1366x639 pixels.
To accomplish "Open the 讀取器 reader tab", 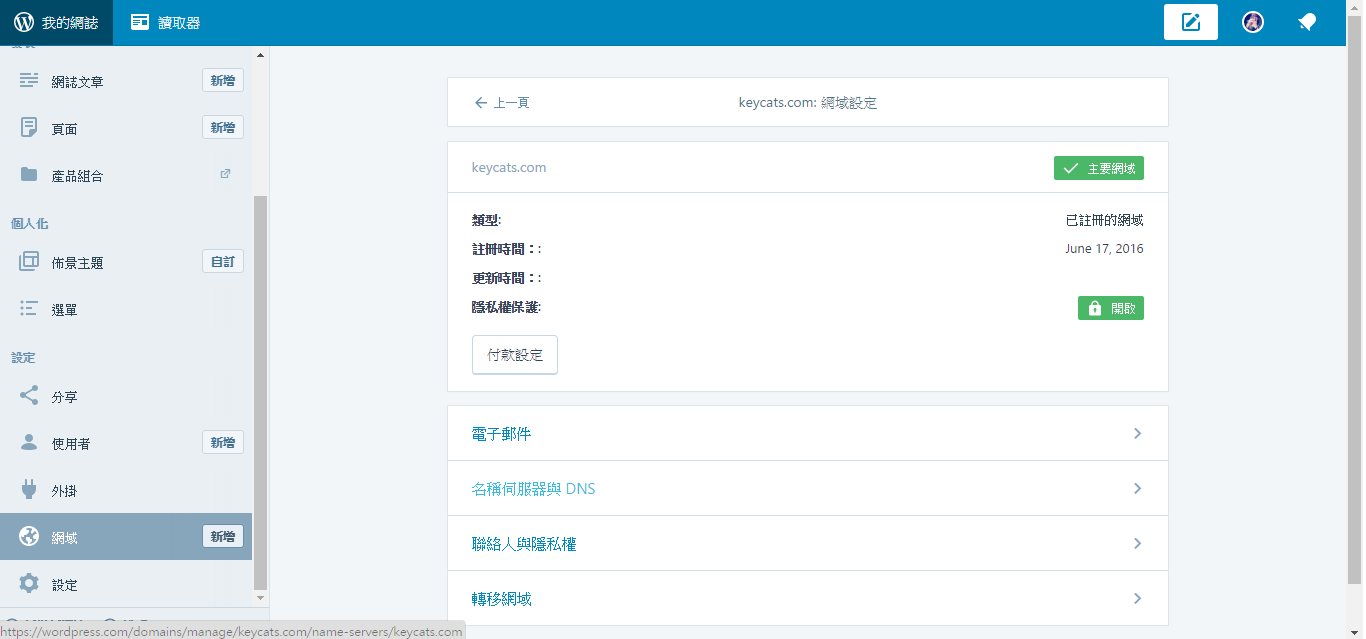I will coord(165,22).
